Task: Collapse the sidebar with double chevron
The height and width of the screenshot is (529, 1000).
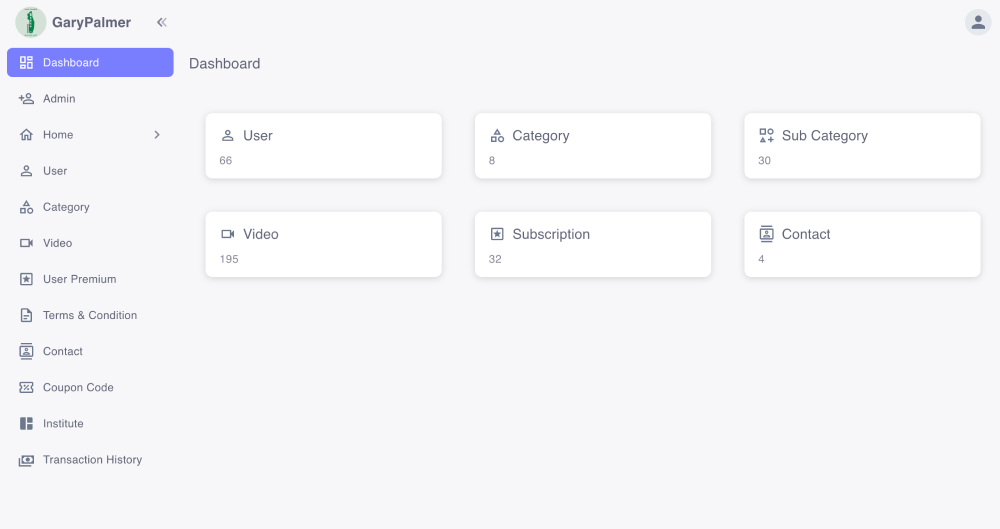Action: [161, 22]
